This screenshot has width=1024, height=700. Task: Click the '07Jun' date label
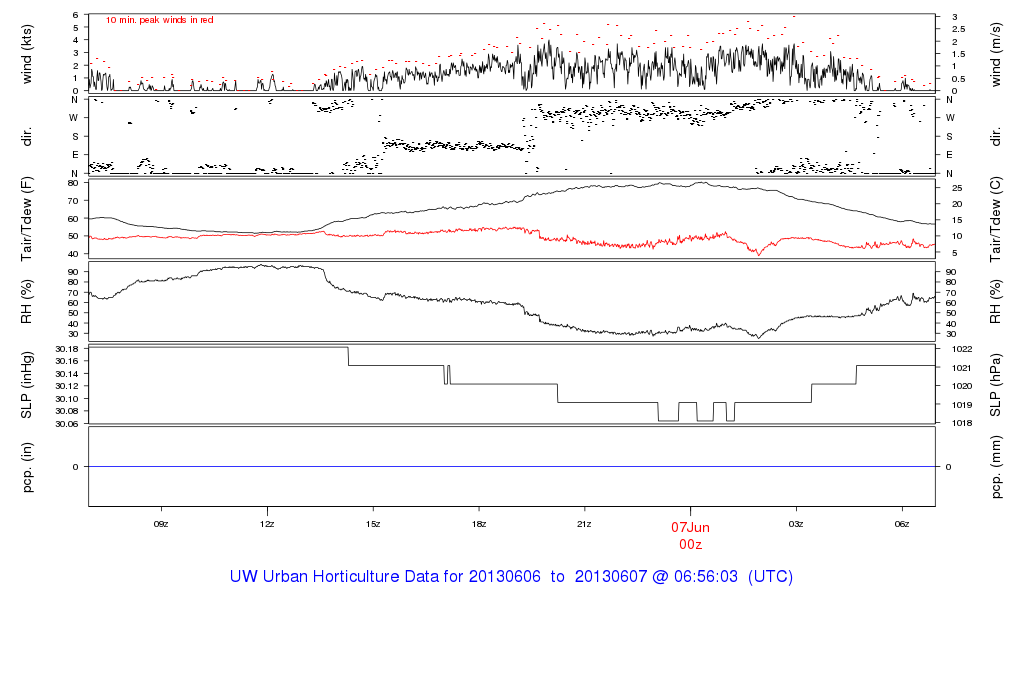pyautogui.click(x=690, y=528)
